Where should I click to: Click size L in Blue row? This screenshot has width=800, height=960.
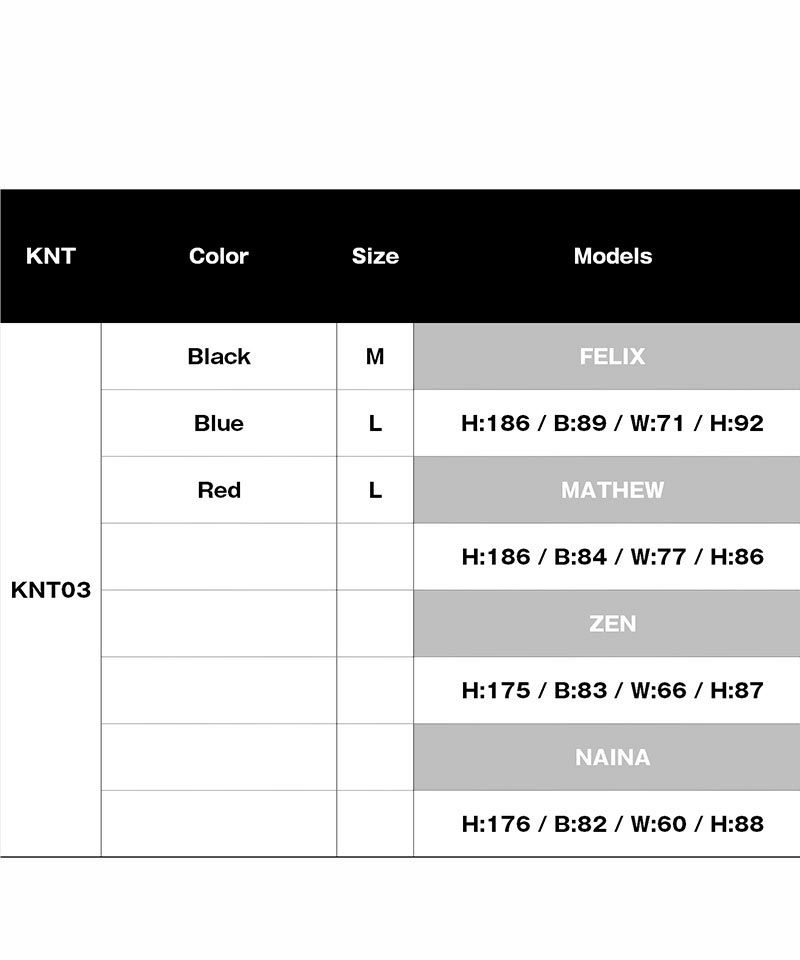(x=375, y=423)
